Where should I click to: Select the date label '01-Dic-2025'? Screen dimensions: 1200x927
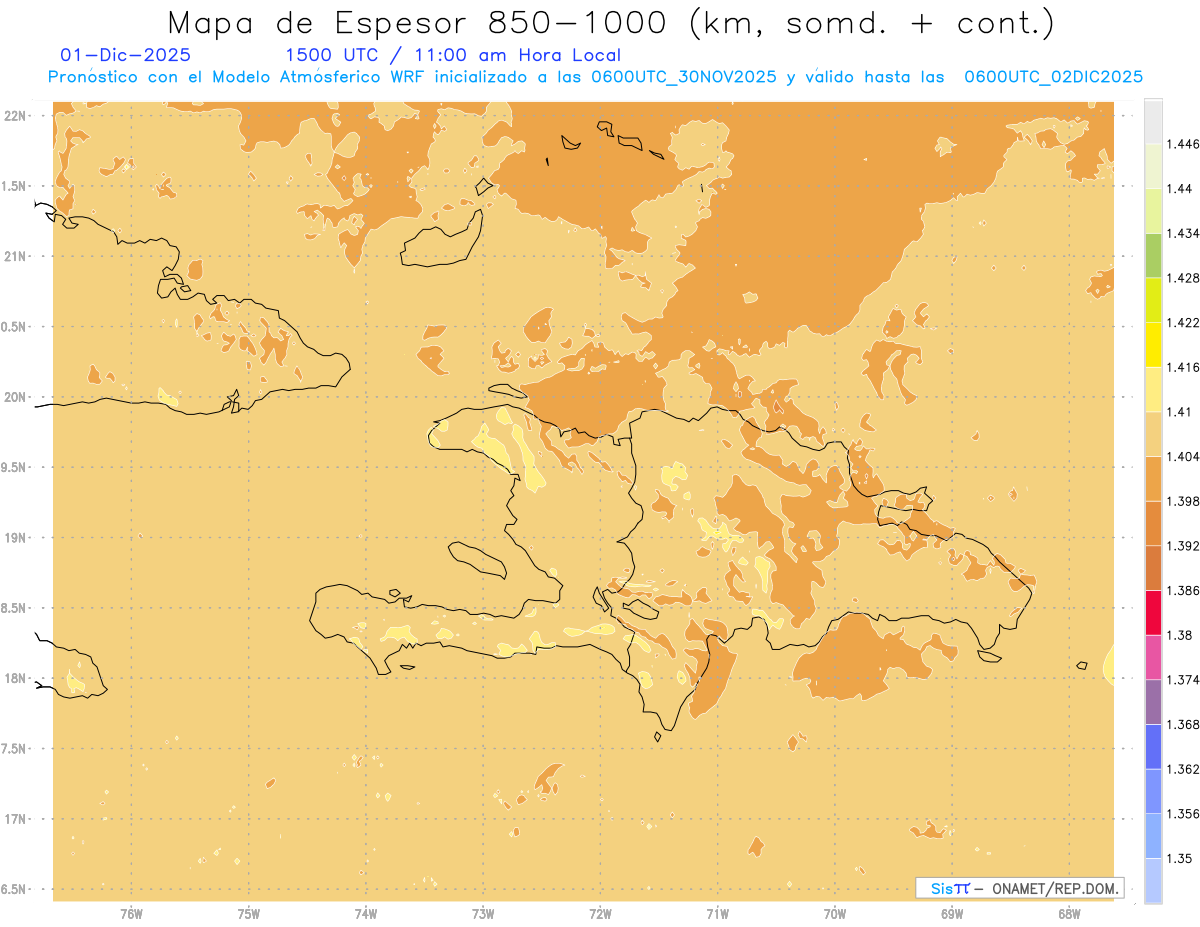pos(125,55)
